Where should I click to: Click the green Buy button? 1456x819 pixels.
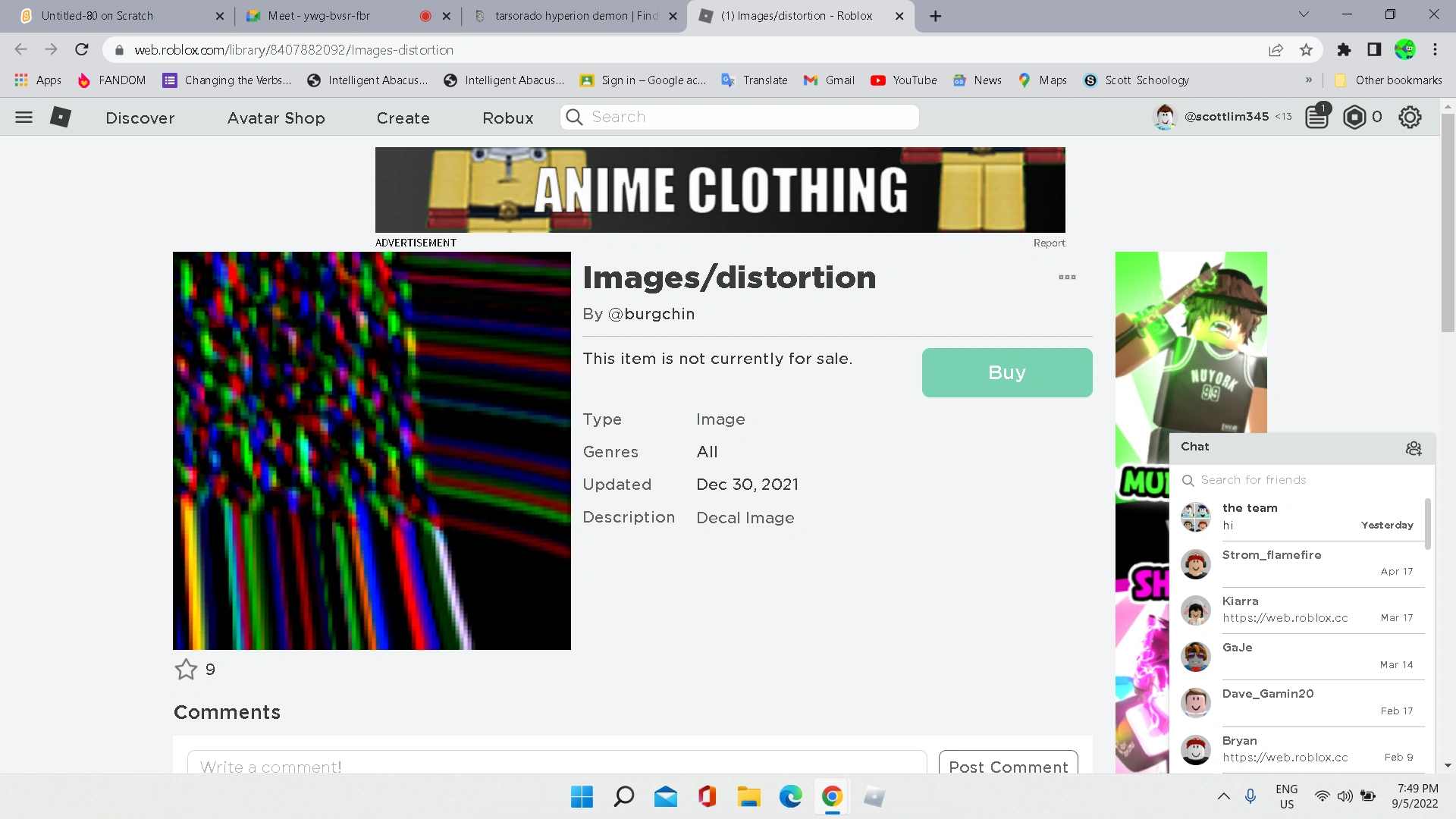1007,372
